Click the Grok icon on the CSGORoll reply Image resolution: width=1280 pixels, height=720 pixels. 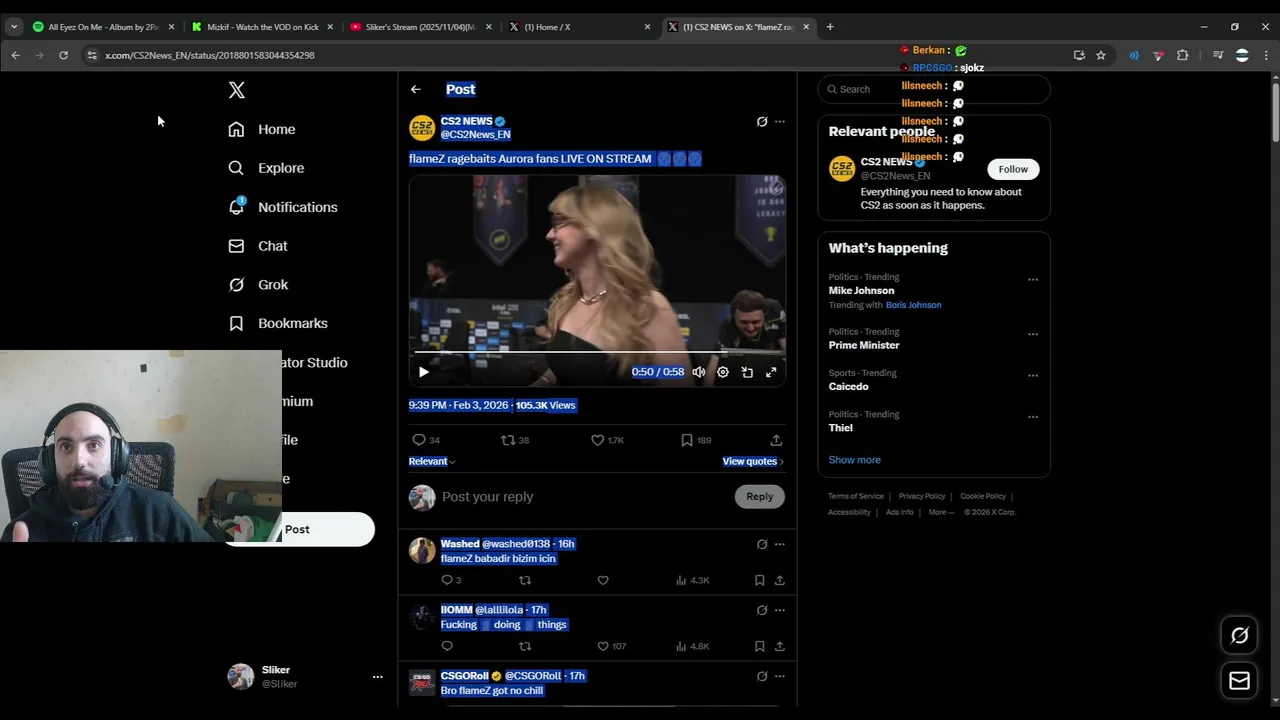[x=762, y=676]
